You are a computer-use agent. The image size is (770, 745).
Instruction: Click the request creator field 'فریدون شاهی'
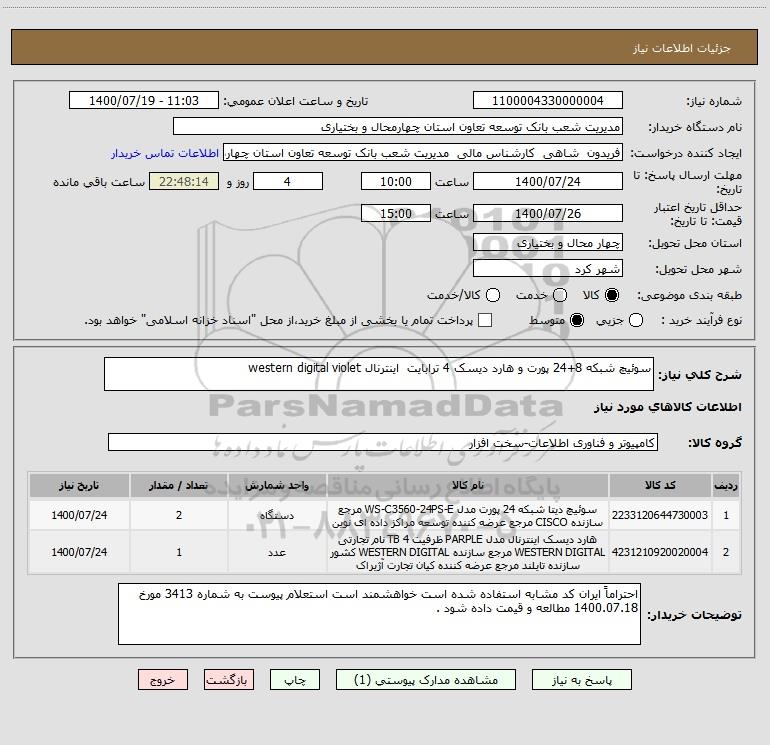tap(423, 153)
